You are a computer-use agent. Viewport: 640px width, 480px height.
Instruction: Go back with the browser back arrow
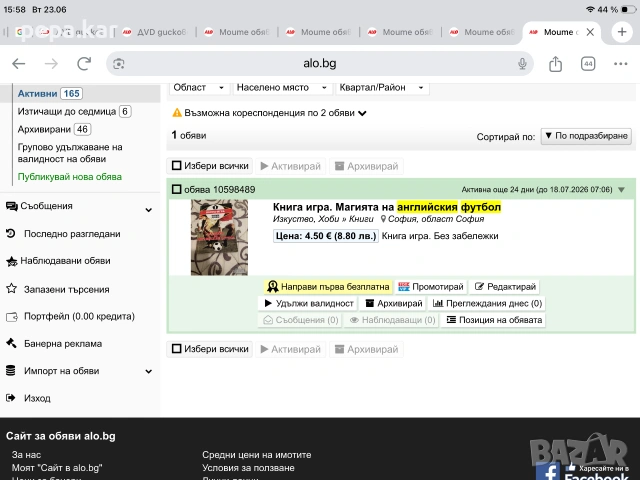click(19, 64)
